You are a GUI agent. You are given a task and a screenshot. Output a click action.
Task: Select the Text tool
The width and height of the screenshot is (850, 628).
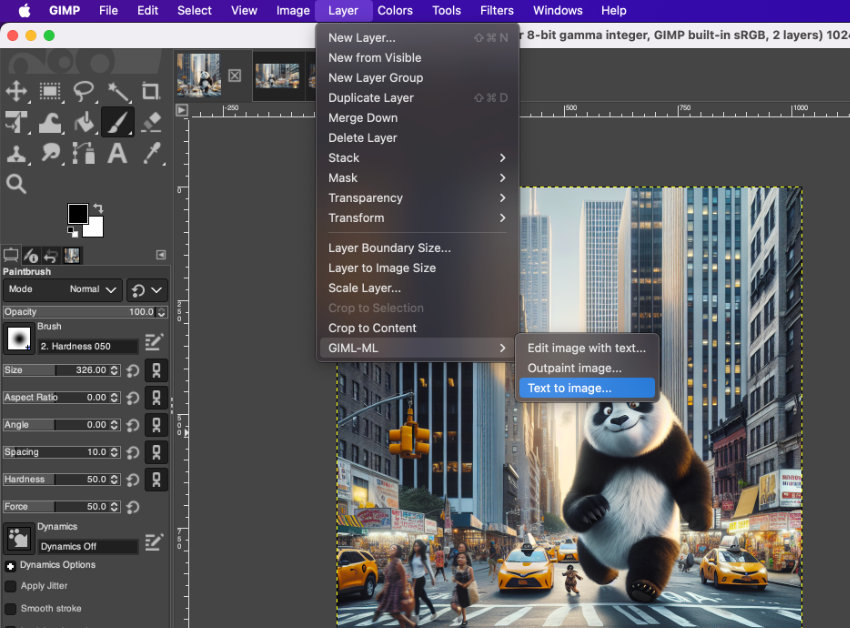click(117, 153)
